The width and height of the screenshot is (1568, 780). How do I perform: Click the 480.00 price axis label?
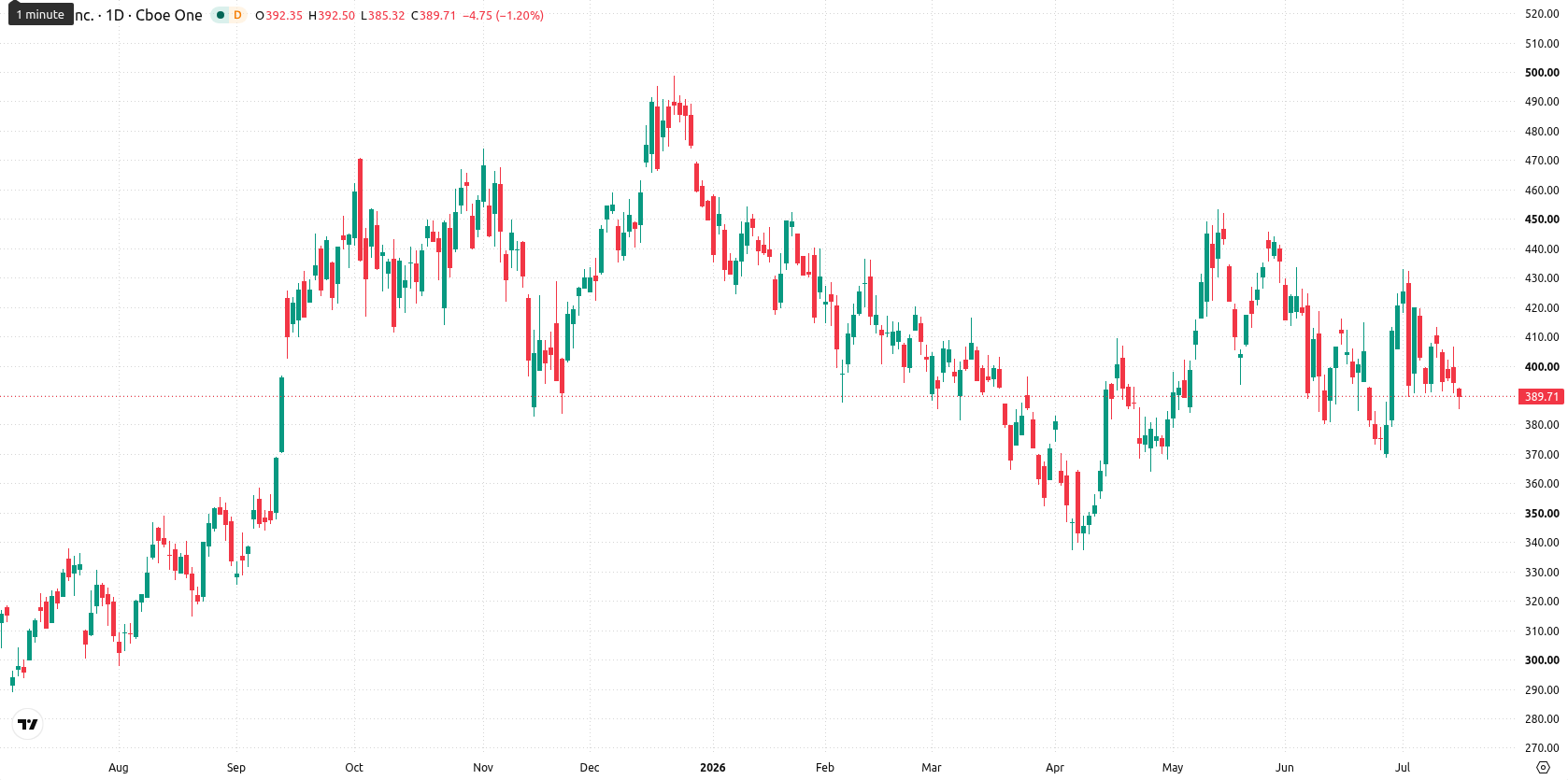[x=1542, y=131]
